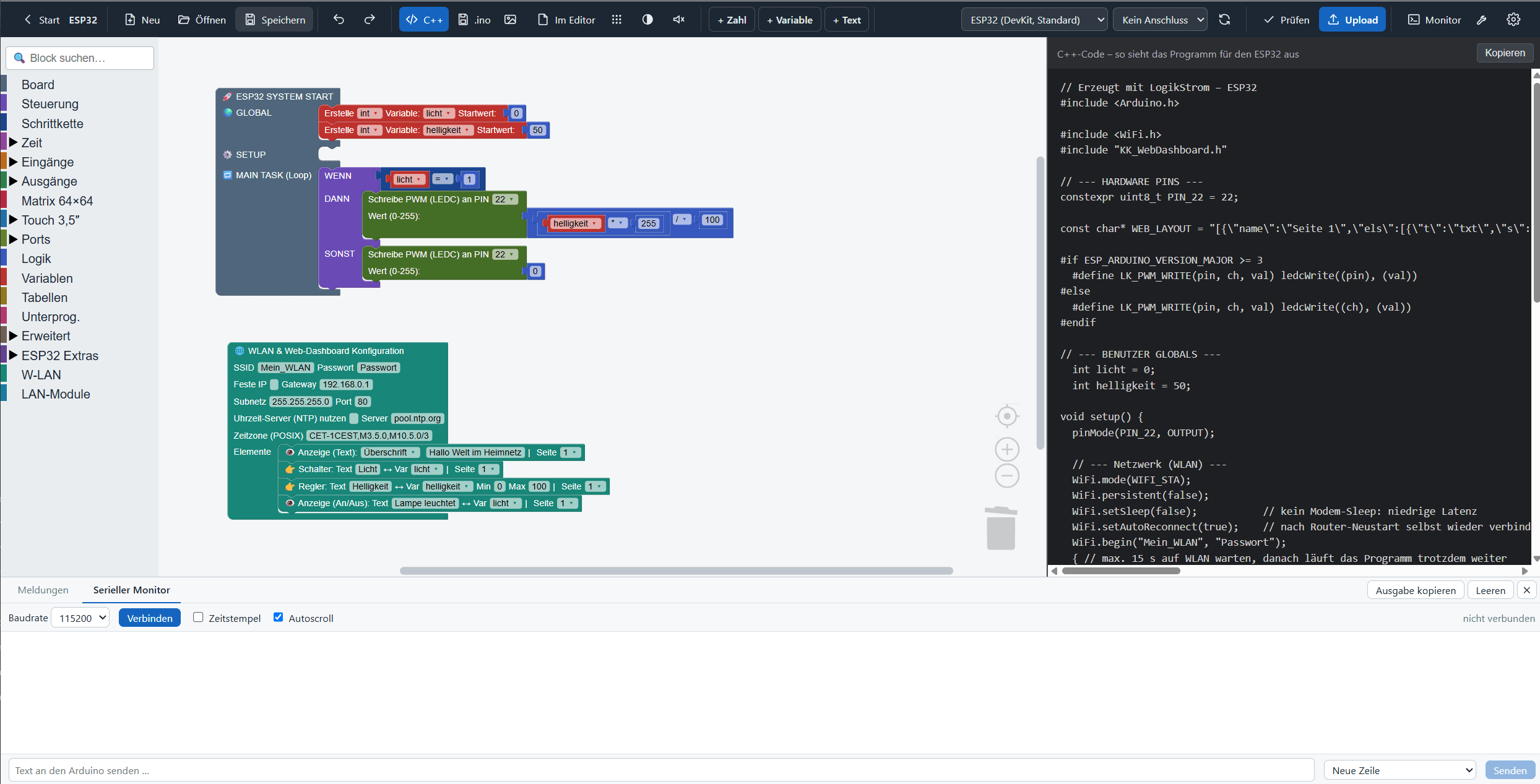1540x784 pixels.
Task: Click the Verbinden button
Action: [150, 618]
